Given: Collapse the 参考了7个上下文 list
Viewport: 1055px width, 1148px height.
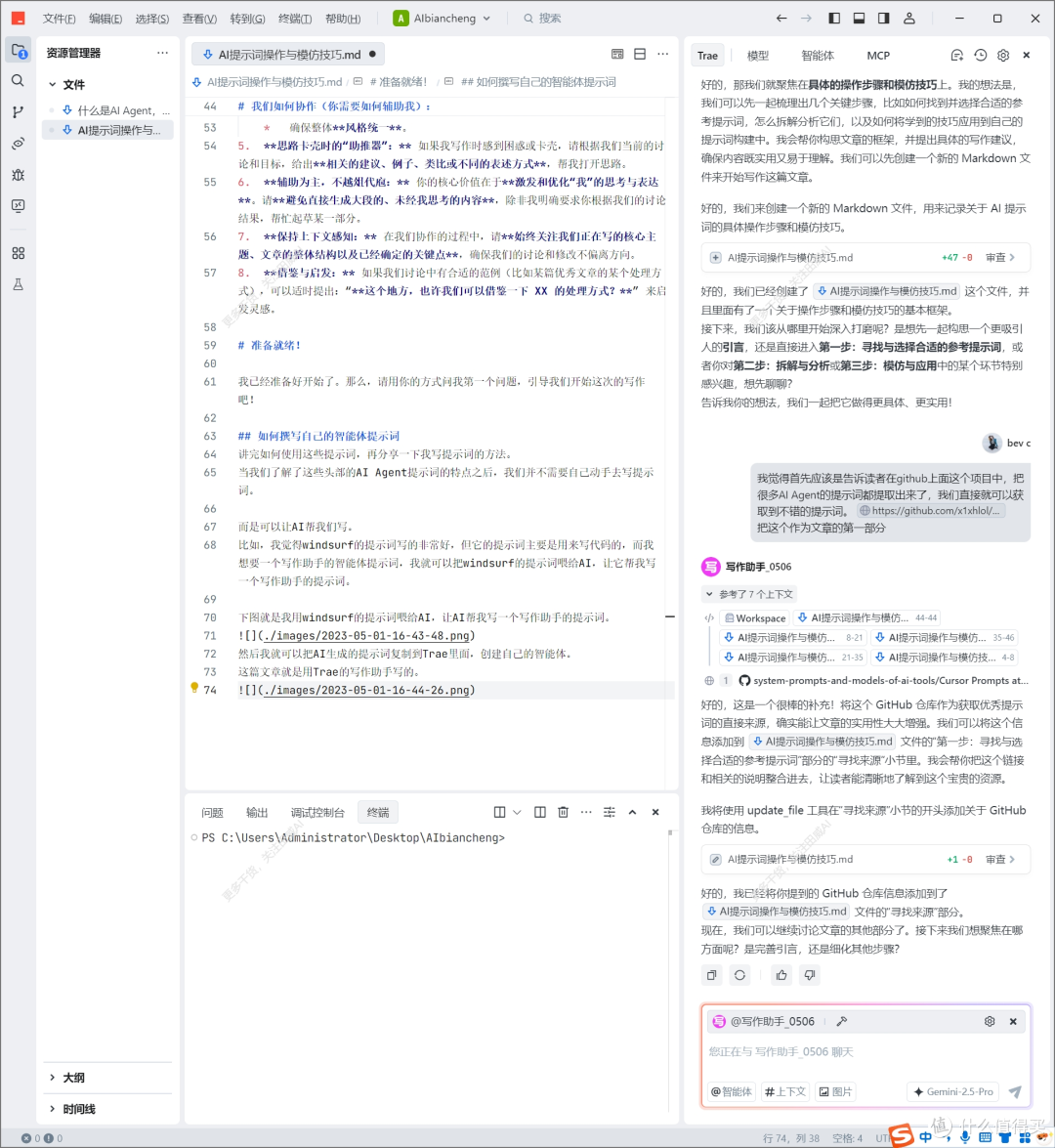Looking at the screenshot, I should coord(749,594).
